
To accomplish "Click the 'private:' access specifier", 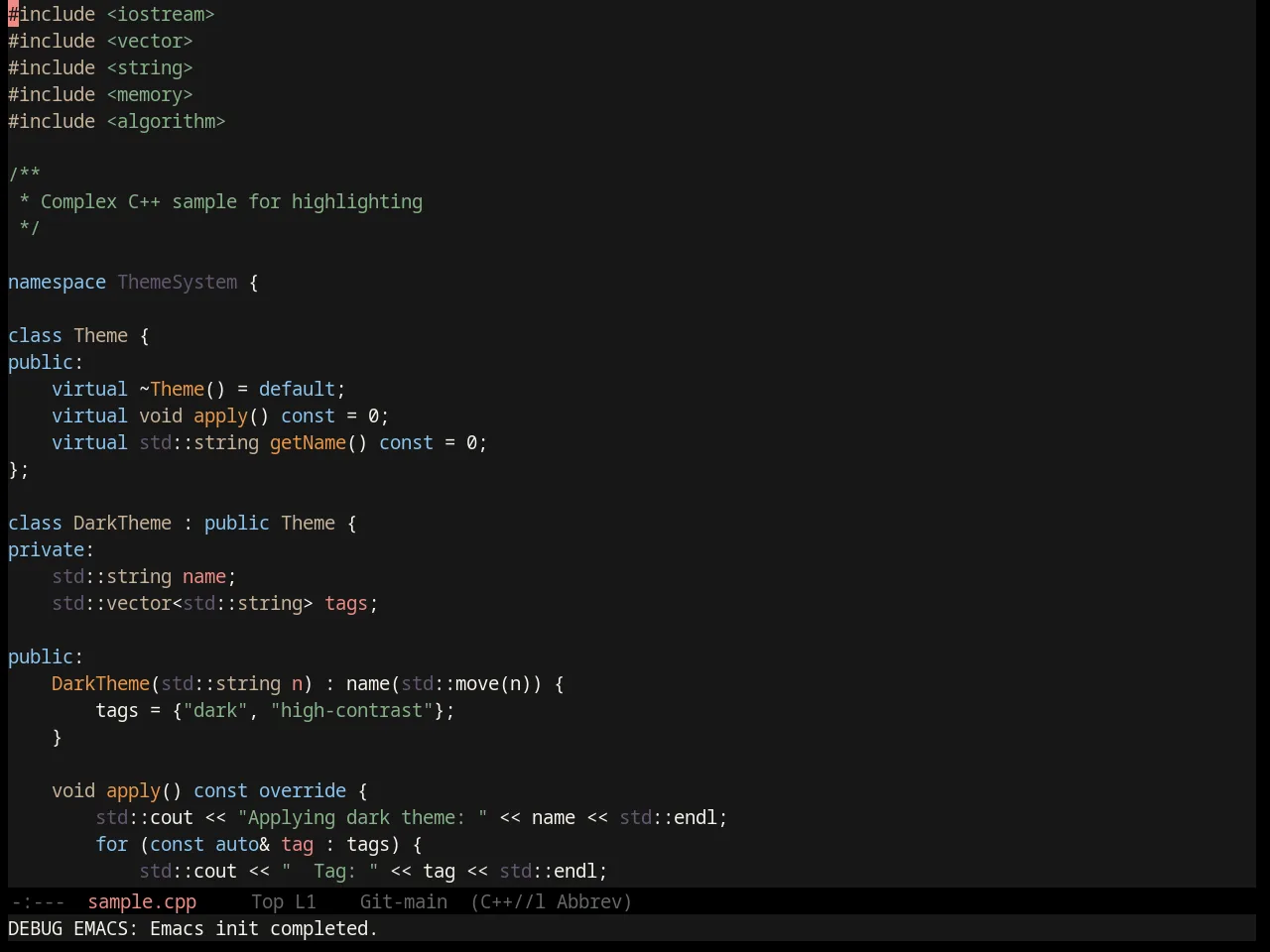I will tap(51, 549).
